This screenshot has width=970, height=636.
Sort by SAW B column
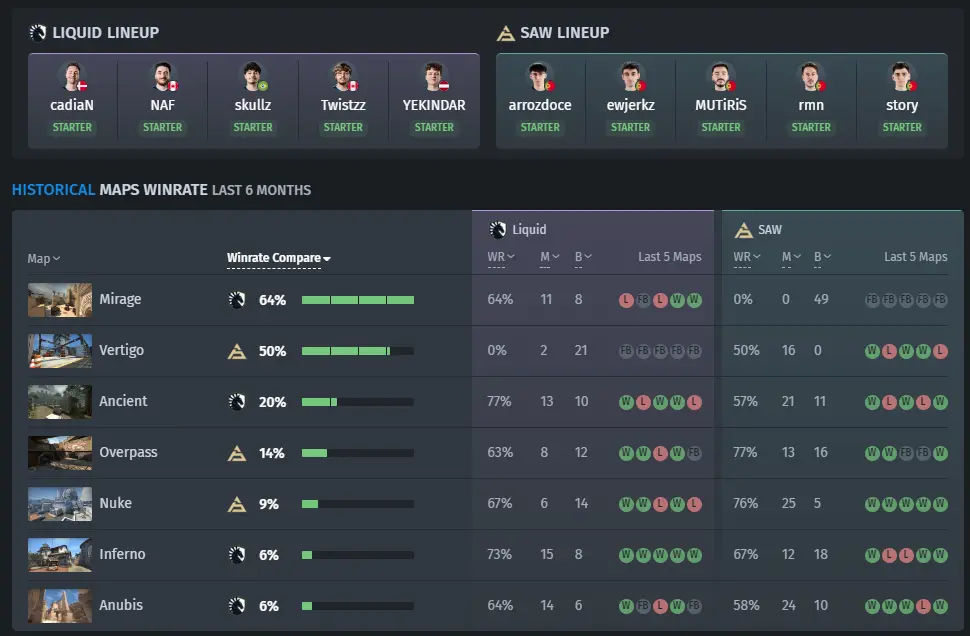click(x=822, y=257)
